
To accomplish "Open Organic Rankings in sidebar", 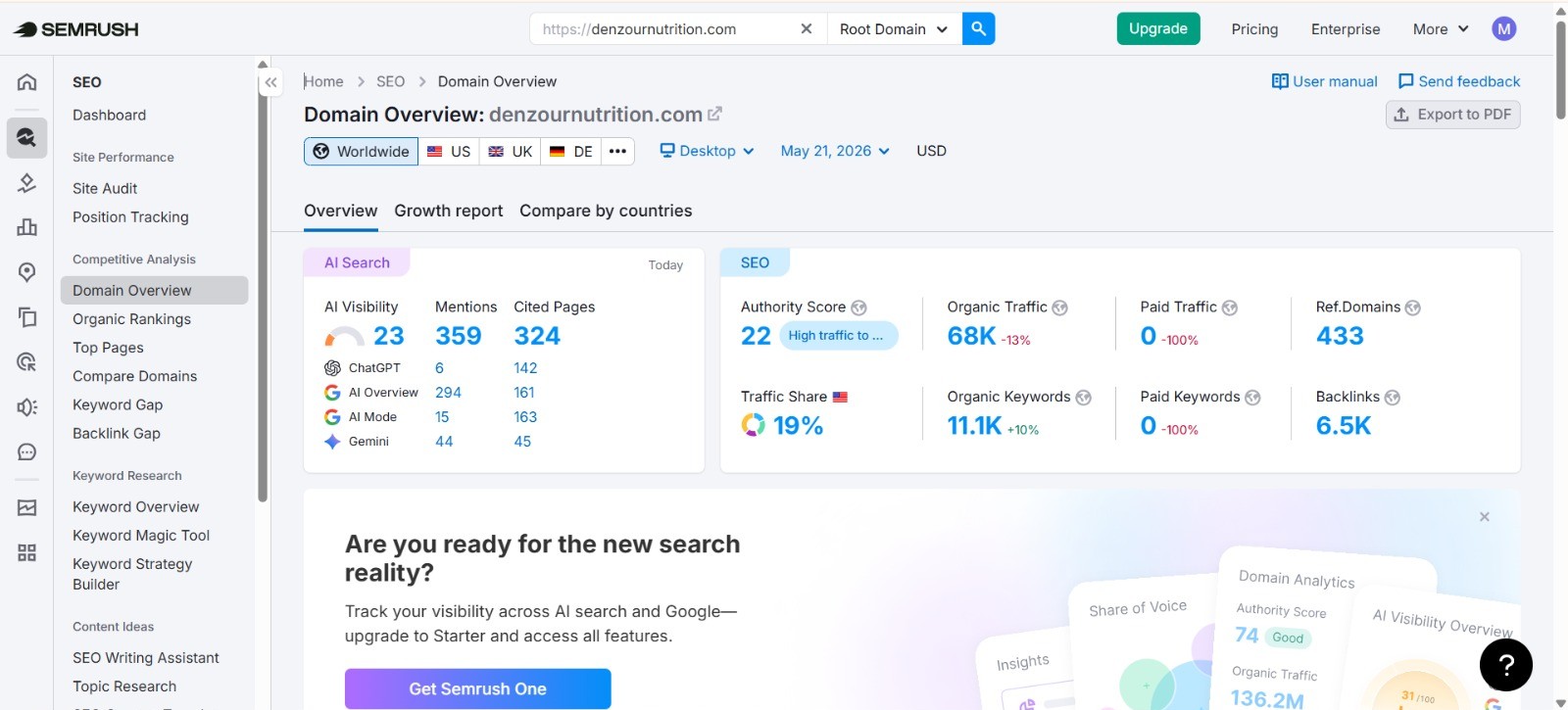I will 131,318.
